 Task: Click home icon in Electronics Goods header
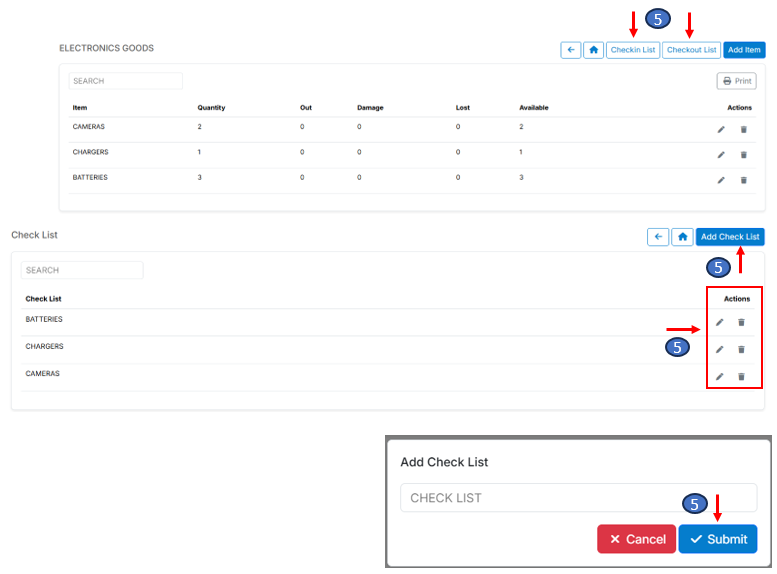click(593, 50)
